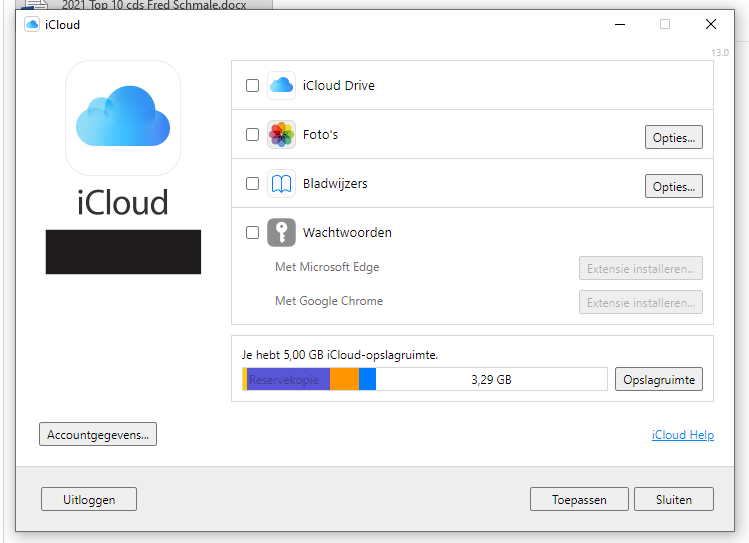
Task: Click the small iCloud icon in title bar
Action: (32, 24)
